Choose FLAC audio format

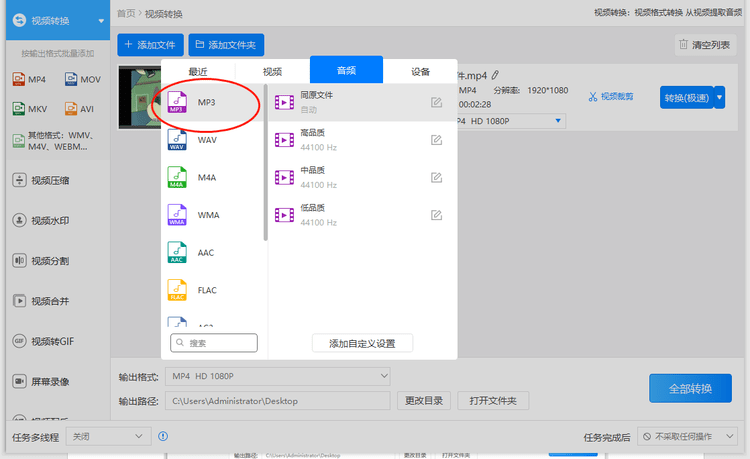(x=207, y=291)
